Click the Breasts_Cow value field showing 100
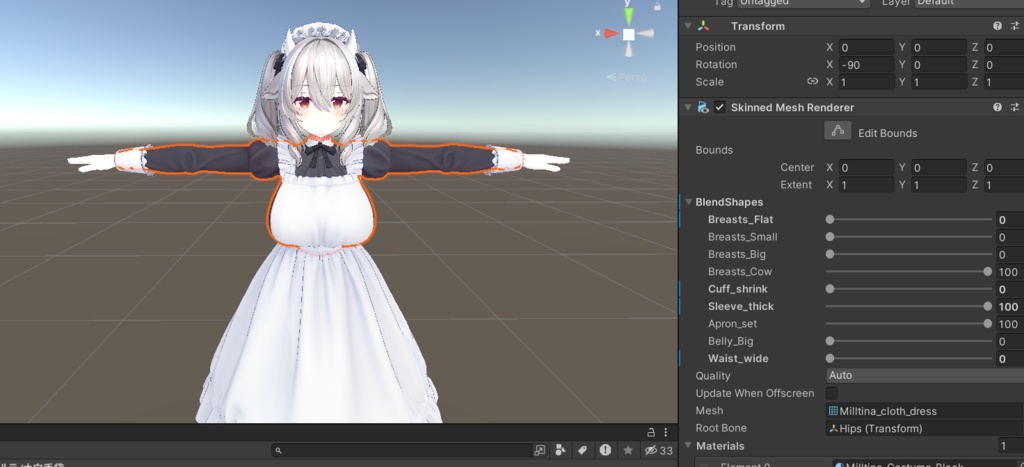Screen dimensions: 1024x467 click(1010, 272)
